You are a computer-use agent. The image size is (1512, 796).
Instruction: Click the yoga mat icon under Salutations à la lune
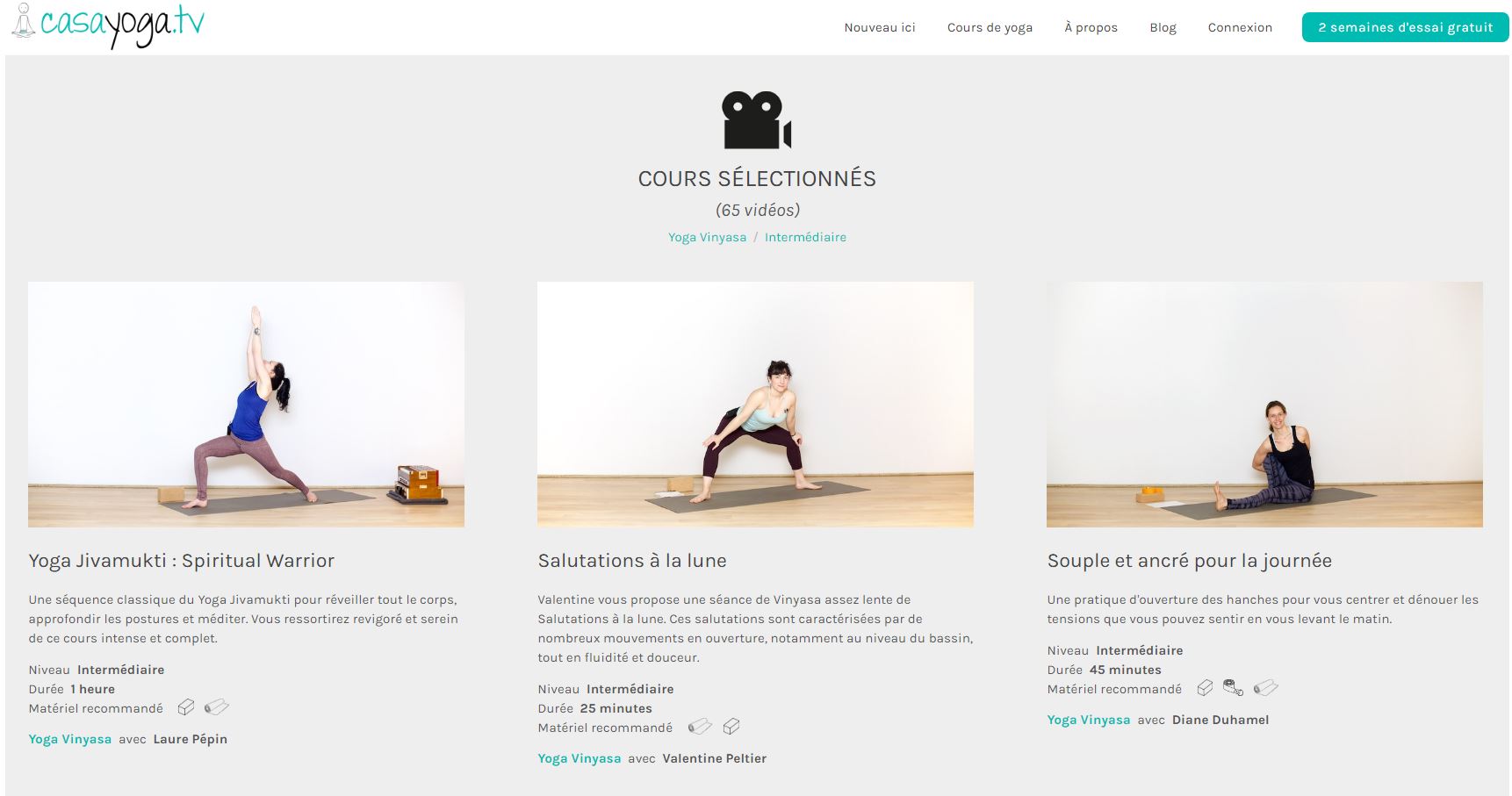(700, 727)
